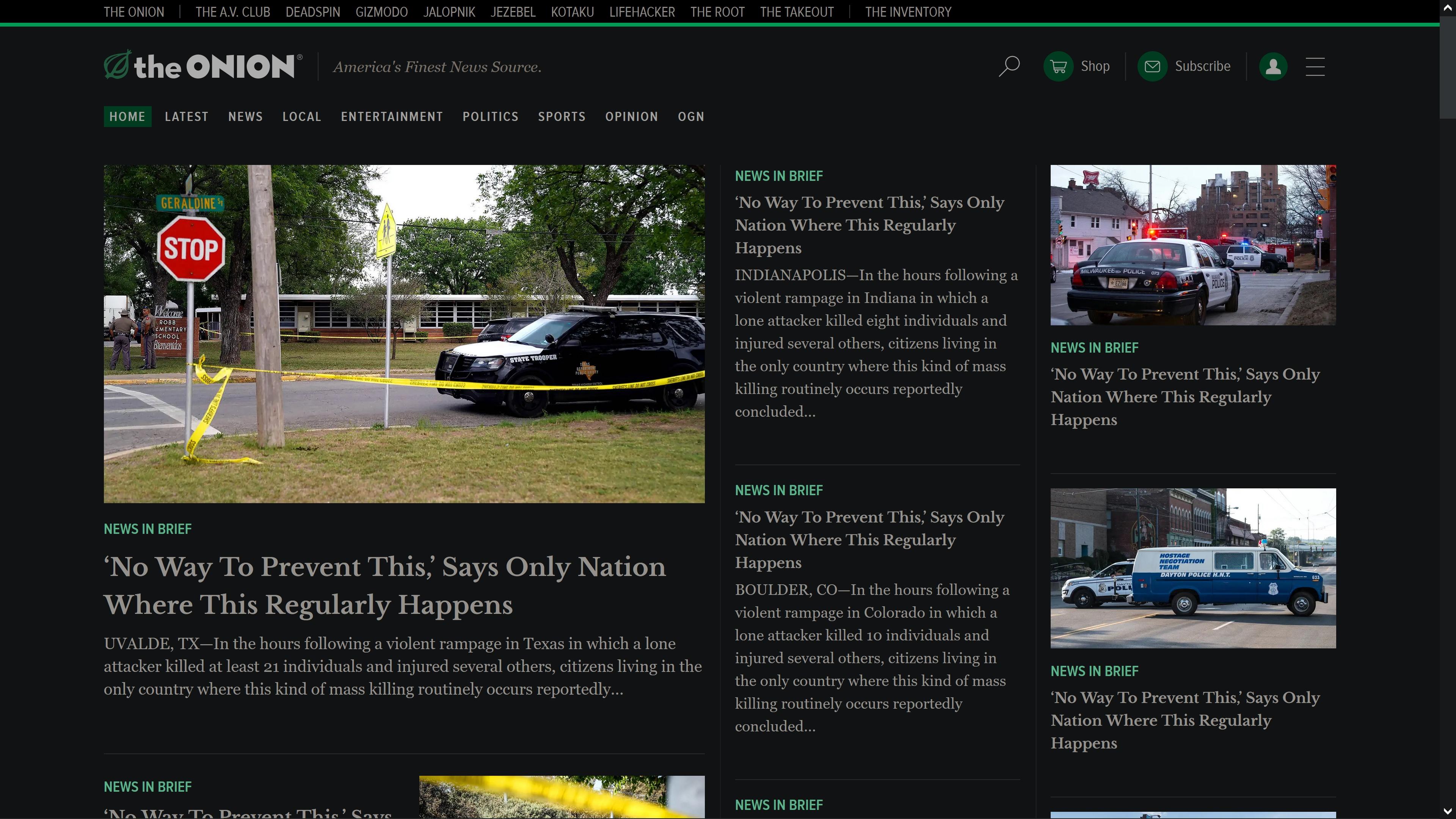Open the SPORTS section

click(561, 116)
